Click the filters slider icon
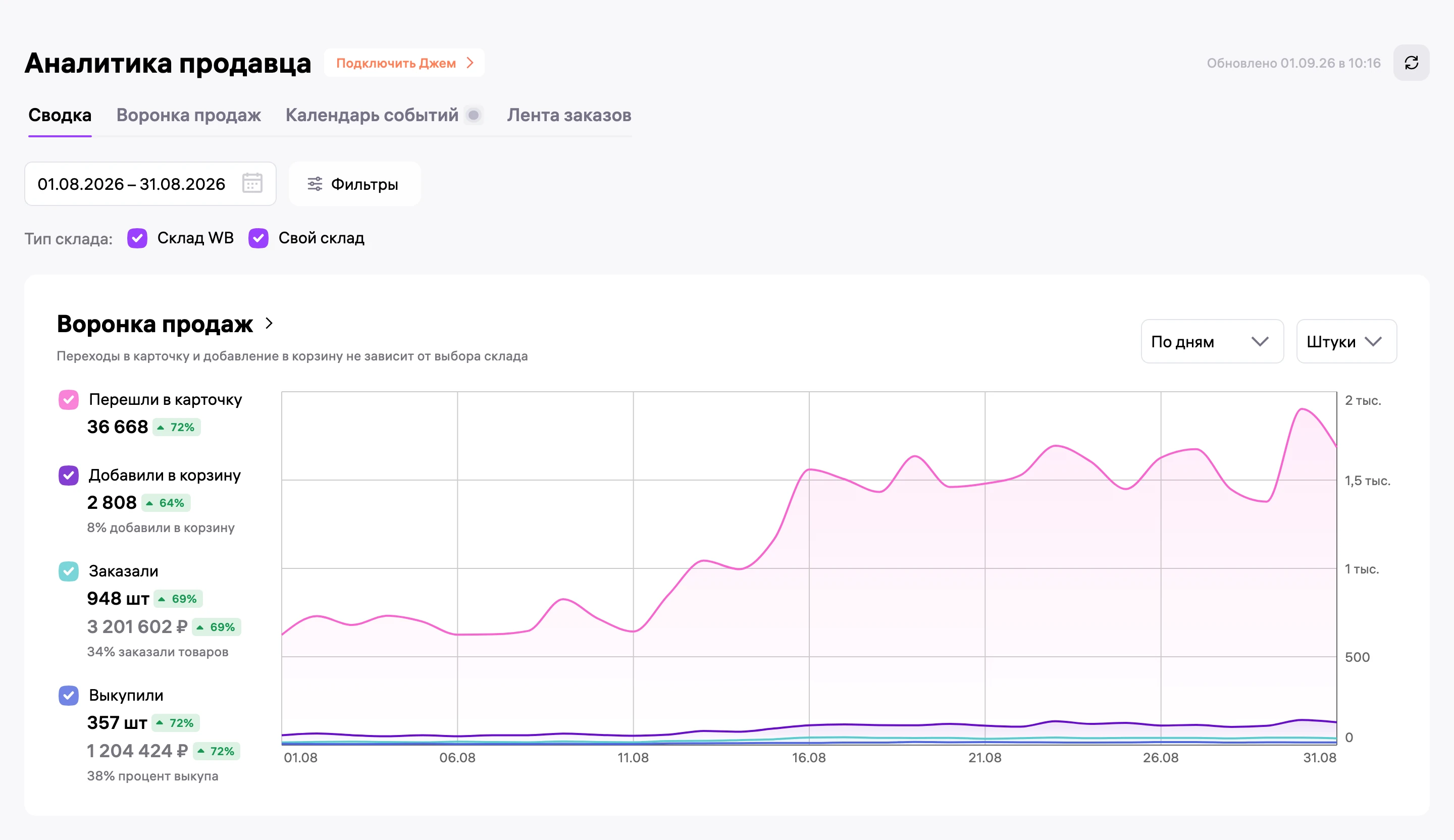Viewport: 1454px width, 840px height. pos(315,184)
